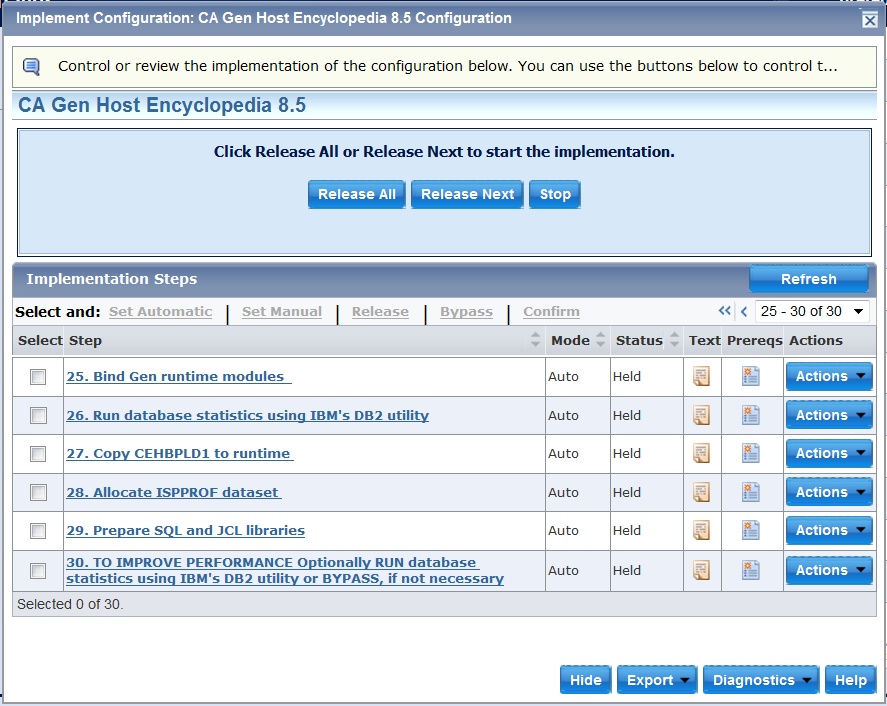887x706 pixels.
Task: View prereqs icon for step 28 Allocate ISPPROF
Action: pos(751,492)
